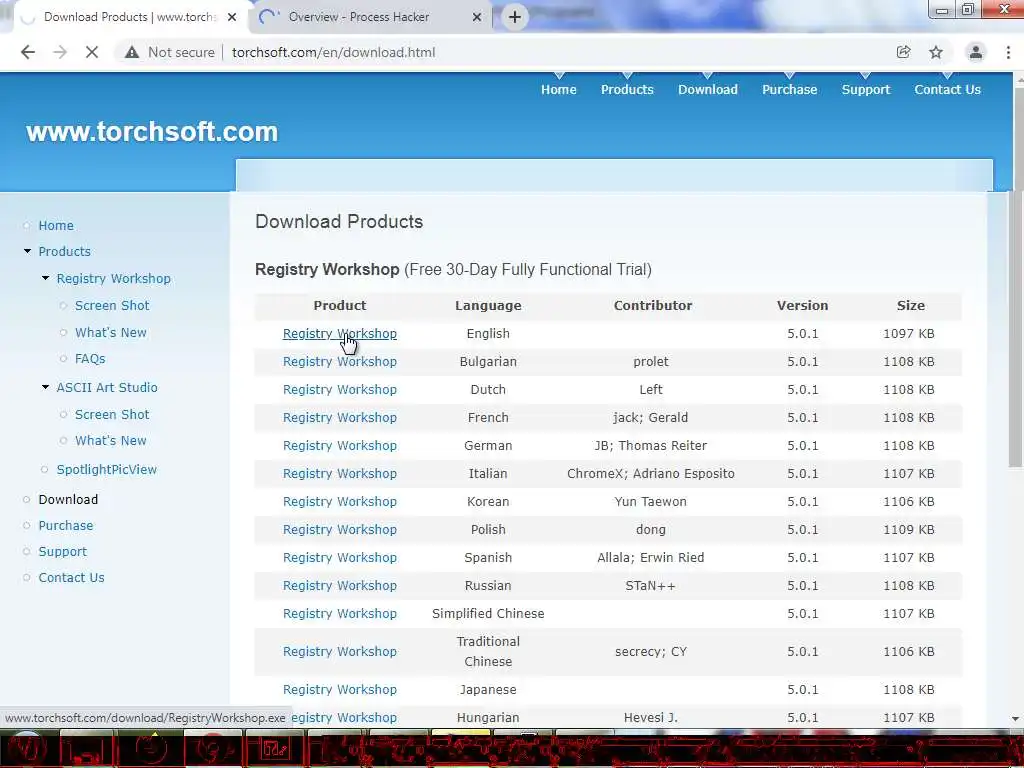1024x768 pixels.
Task: Open What's New under ASCII Art Studio
Action: pyautogui.click(x=110, y=441)
